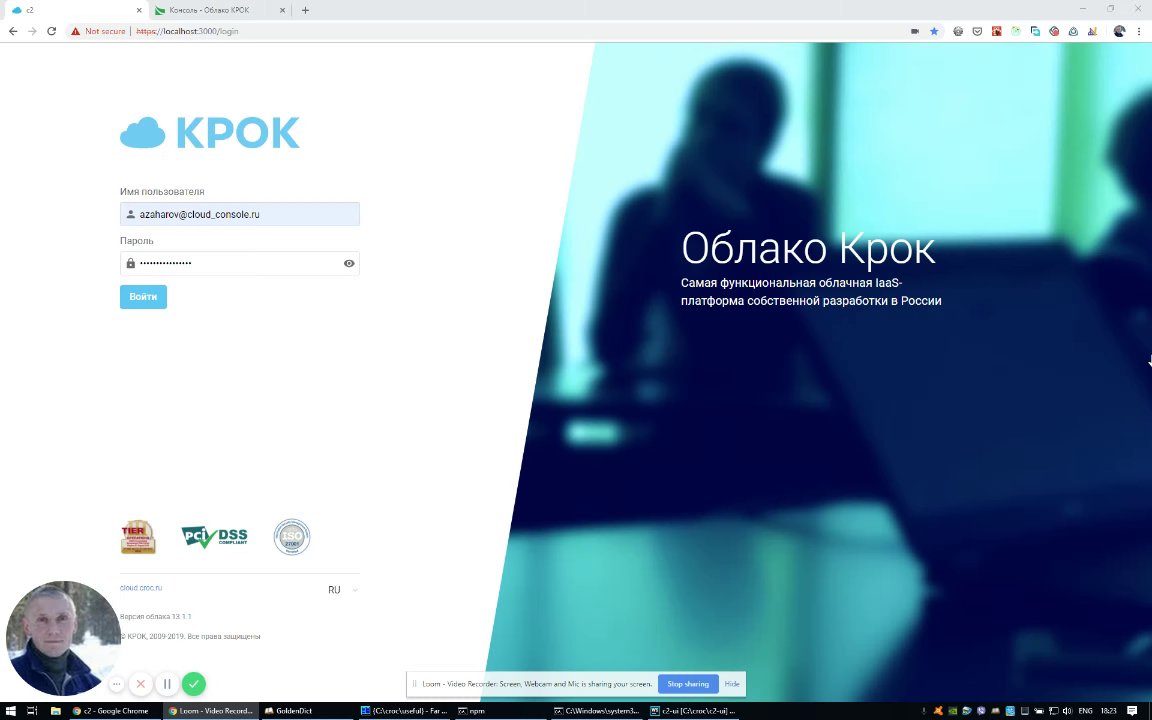Toggle password visibility eye icon
The image size is (1152, 720).
click(349, 263)
